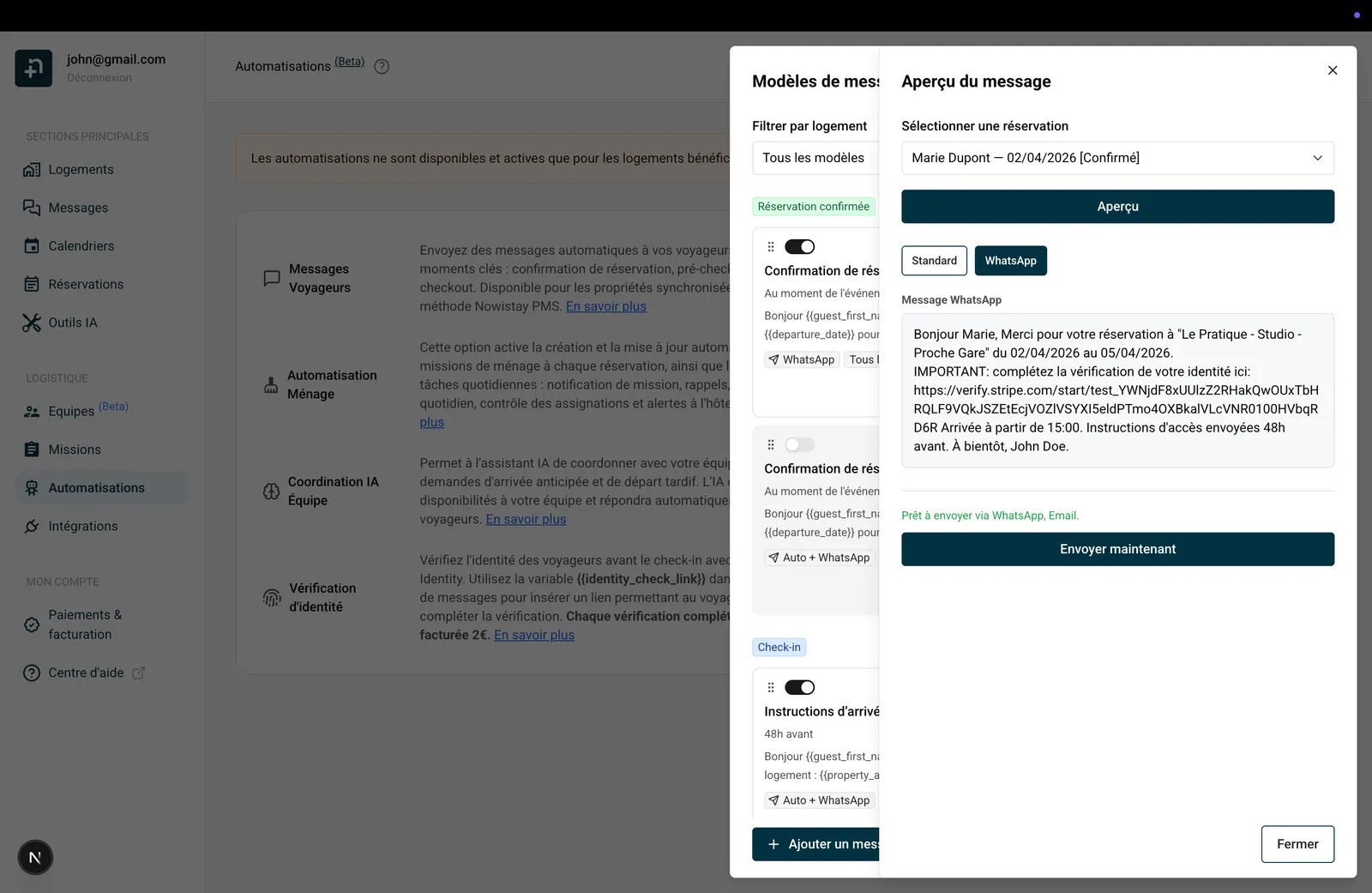Viewport: 1372px width, 893px height.
Task: Open the Marie Dupont reservation dropdown
Action: click(x=1117, y=158)
